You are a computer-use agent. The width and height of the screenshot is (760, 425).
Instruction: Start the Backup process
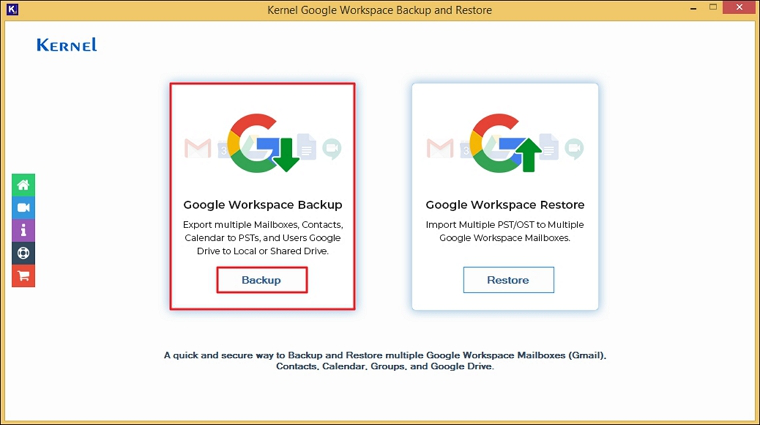[262, 280]
